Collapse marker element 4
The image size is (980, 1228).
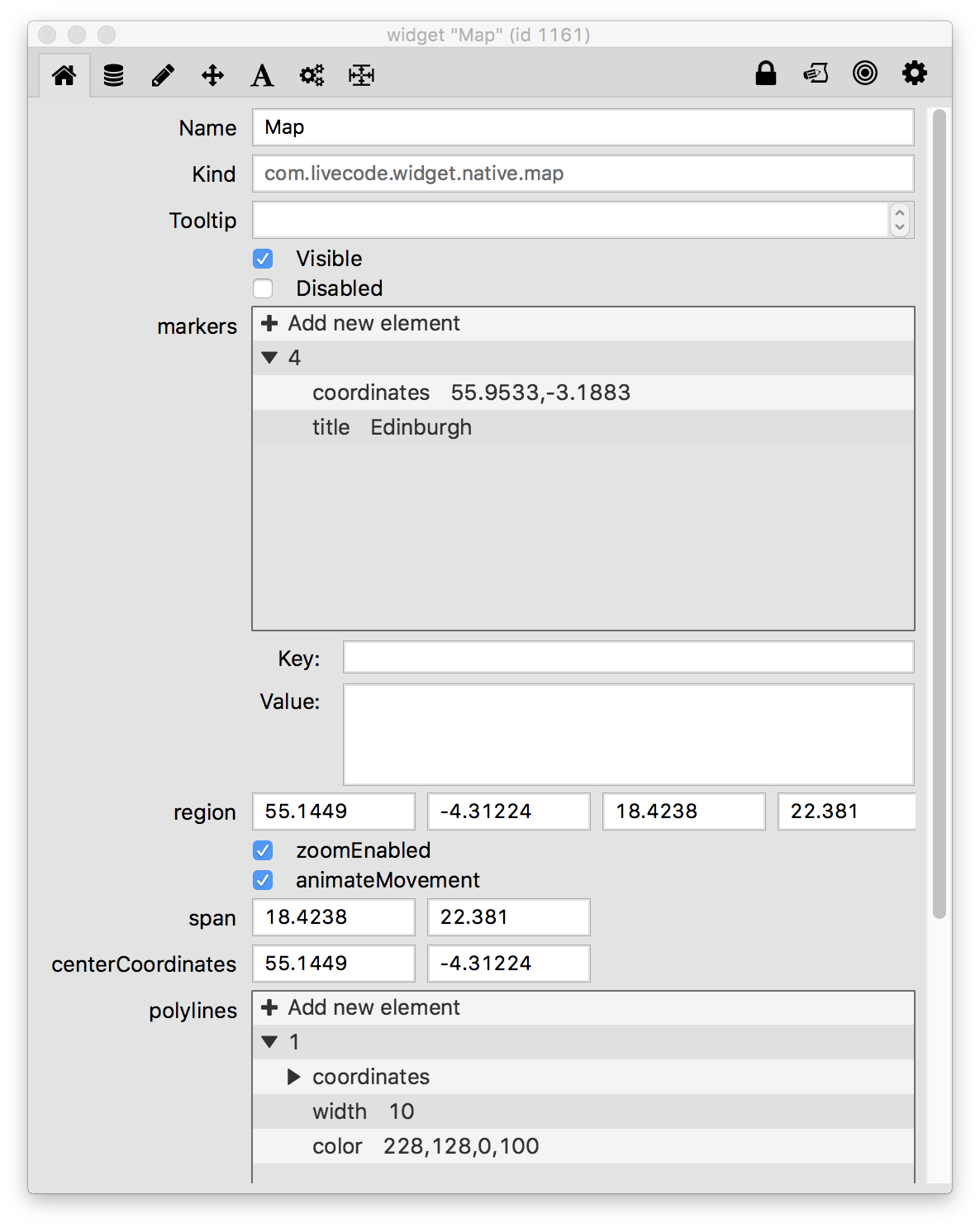269,358
